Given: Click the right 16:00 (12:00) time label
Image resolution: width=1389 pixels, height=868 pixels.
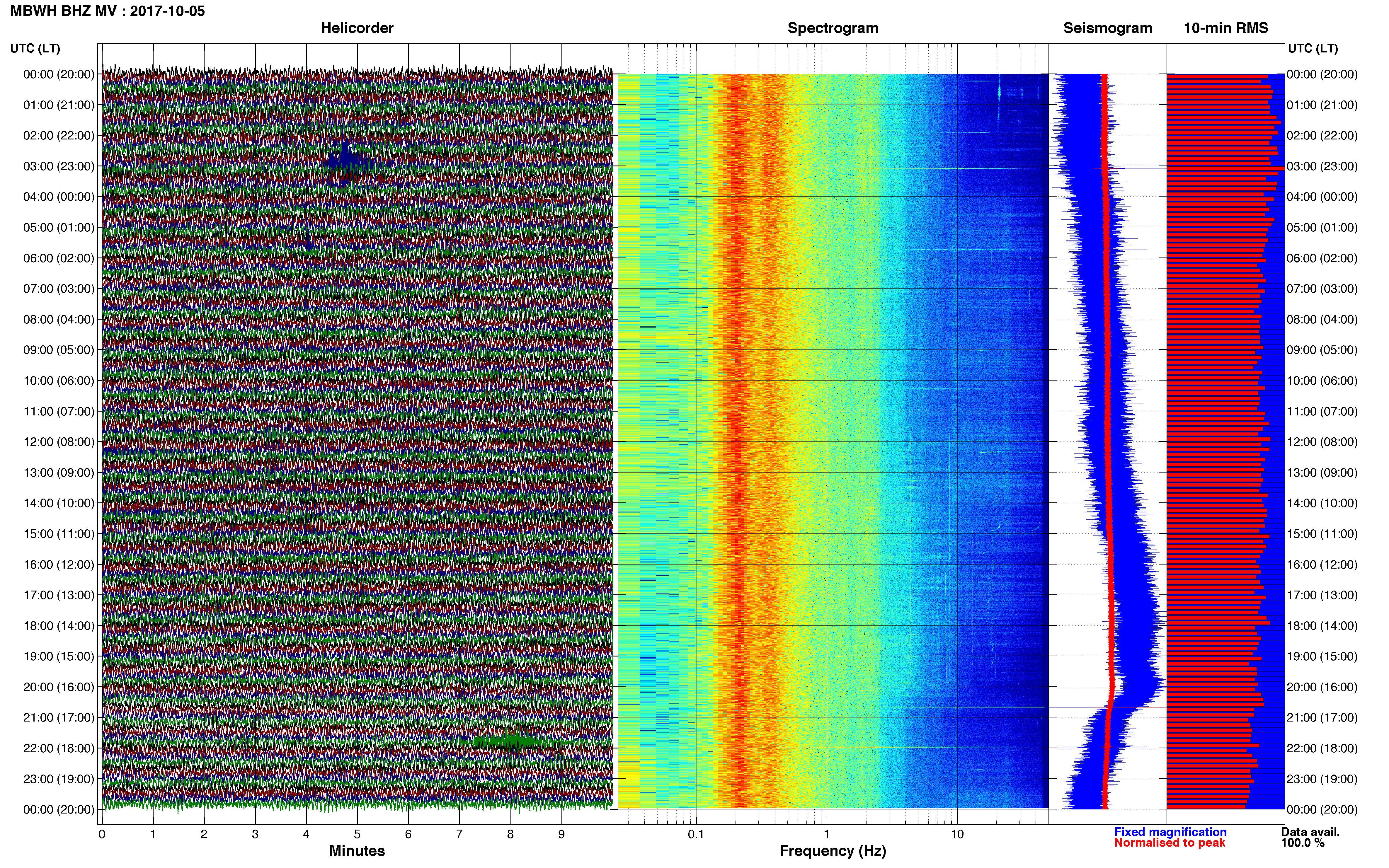Looking at the screenshot, I should pos(1322,565).
